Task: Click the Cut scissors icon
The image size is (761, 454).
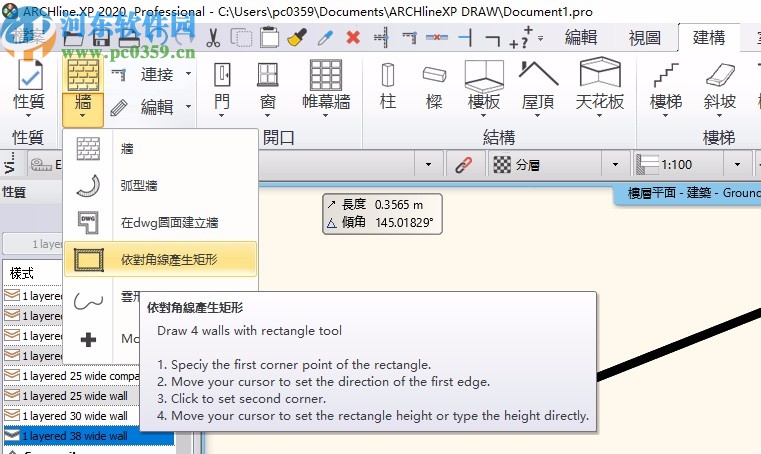Action: pos(213,38)
